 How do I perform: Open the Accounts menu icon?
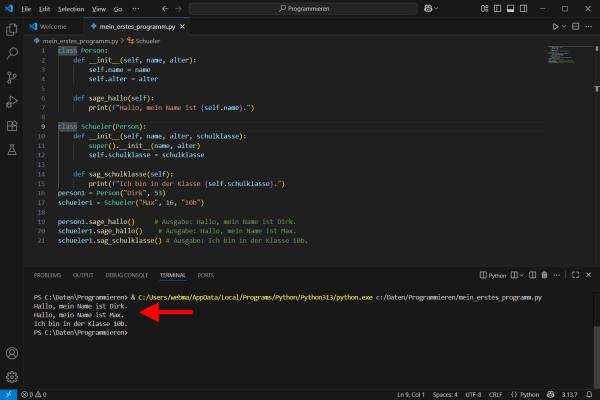click(12, 353)
